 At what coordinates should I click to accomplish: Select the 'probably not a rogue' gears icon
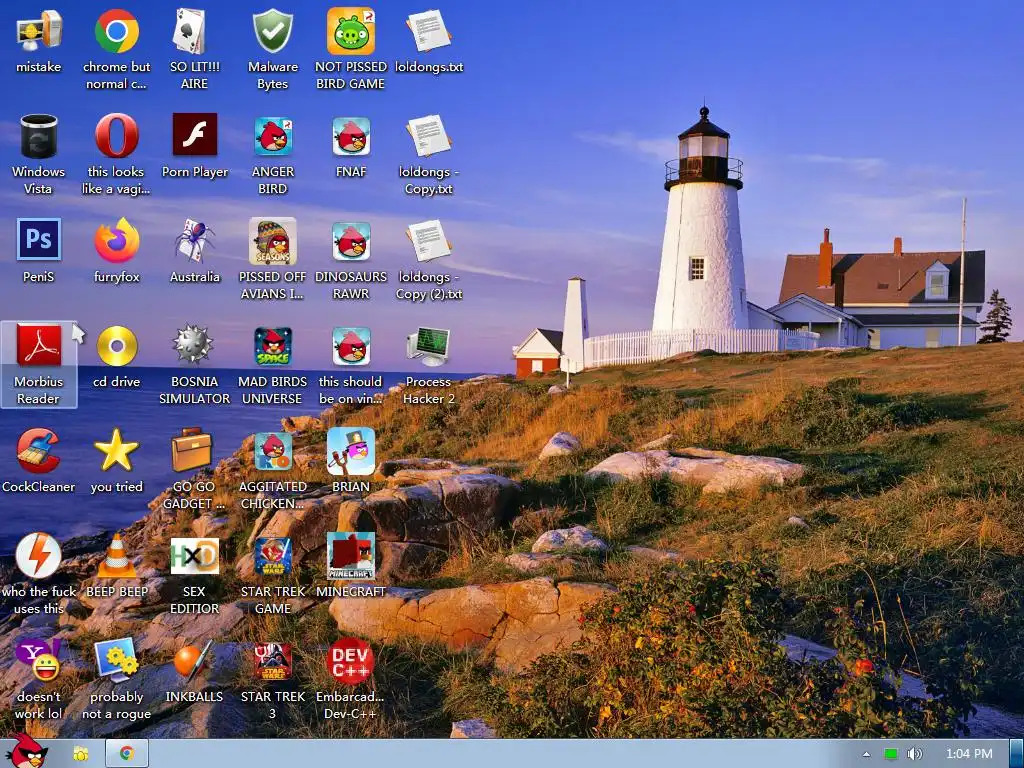(116, 660)
